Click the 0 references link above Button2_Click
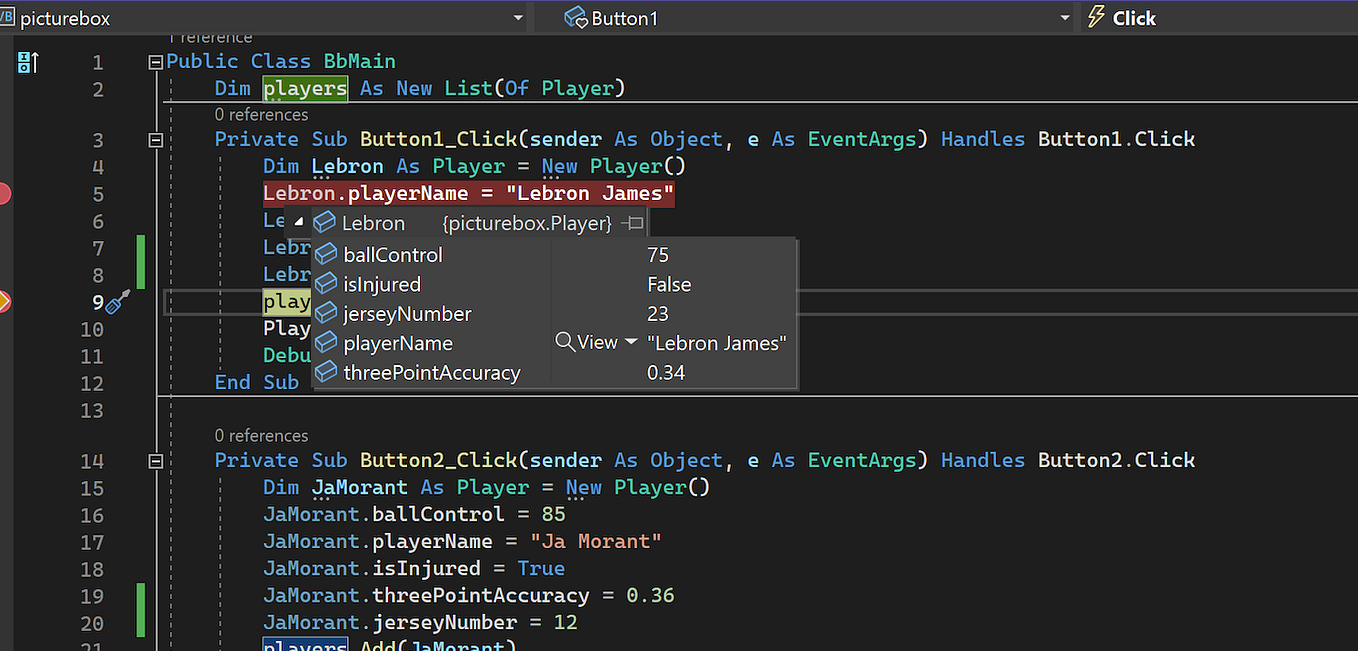1358x651 pixels. coord(262,435)
